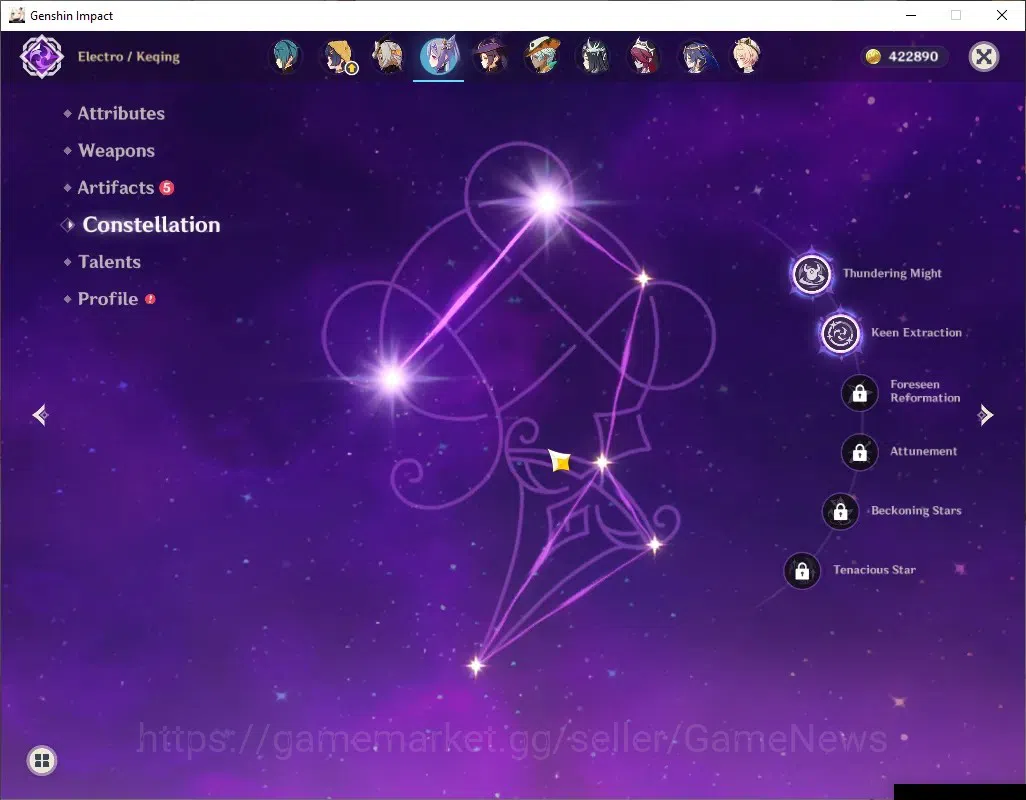This screenshot has height=800, width=1026.
Task: Click the red 5 badge next to Artifacts
Action: (x=167, y=188)
